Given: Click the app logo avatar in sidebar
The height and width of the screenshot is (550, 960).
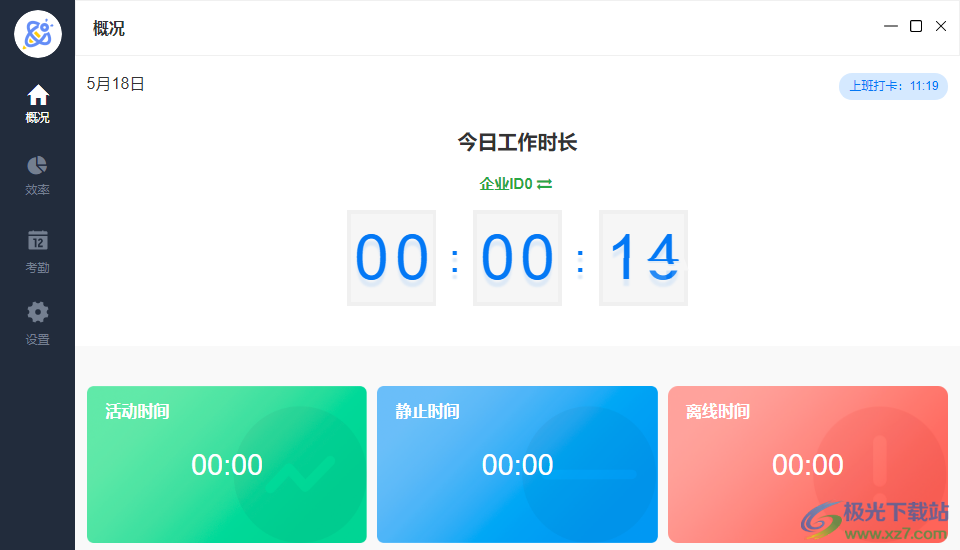Looking at the screenshot, I should pyautogui.click(x=38, y=34).
